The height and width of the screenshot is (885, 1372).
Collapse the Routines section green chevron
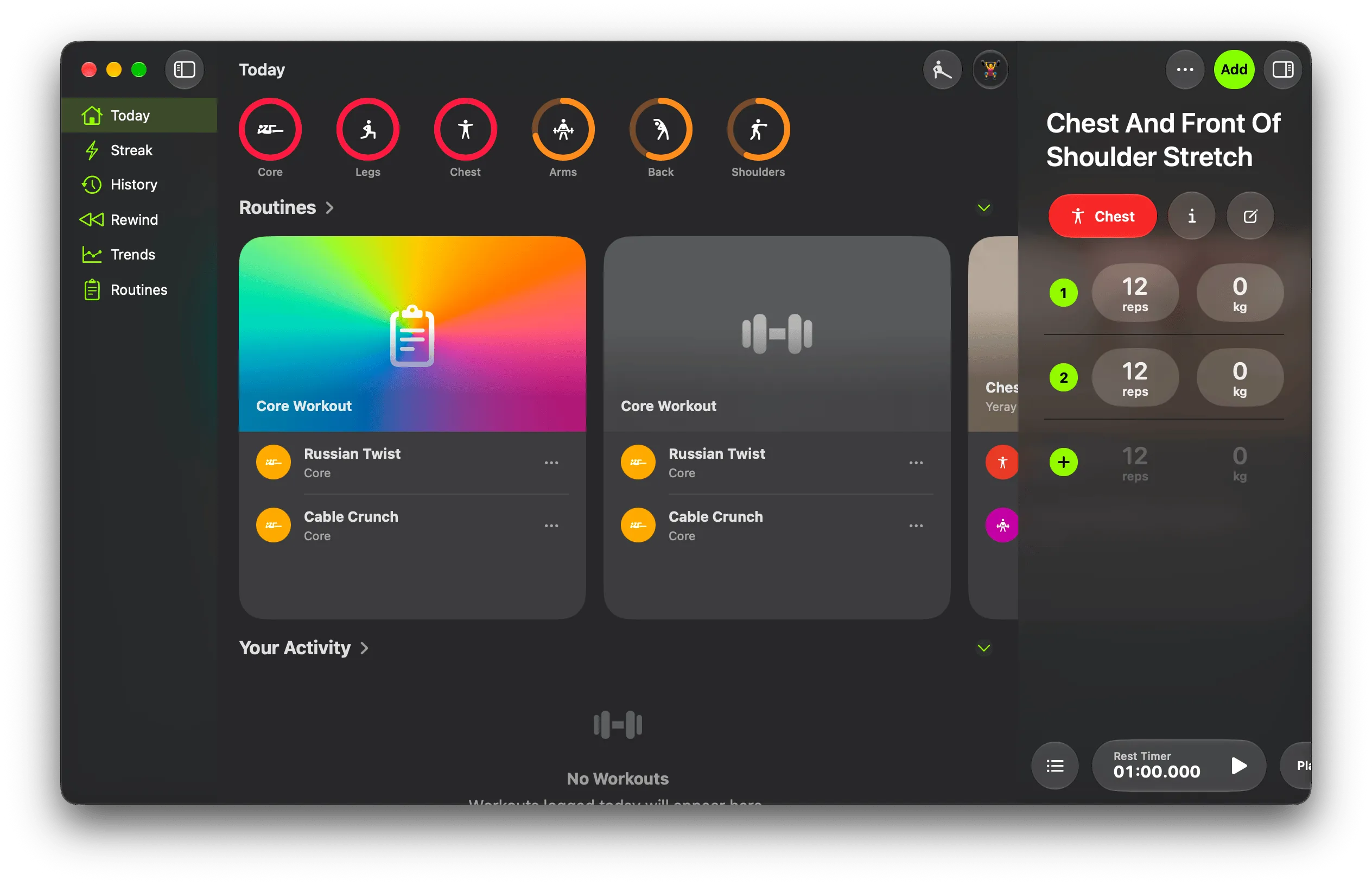[984, 207]
